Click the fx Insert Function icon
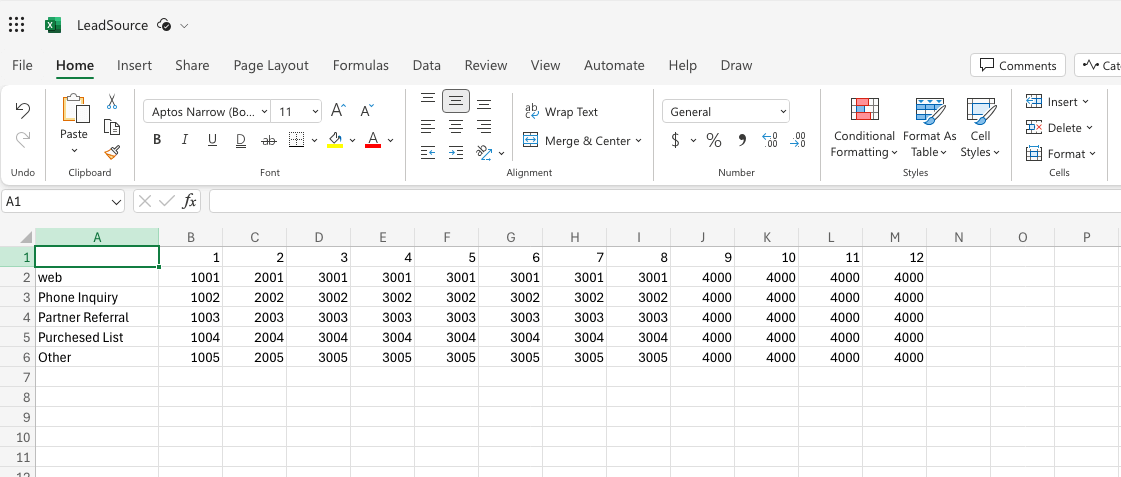 pos(189,202)
